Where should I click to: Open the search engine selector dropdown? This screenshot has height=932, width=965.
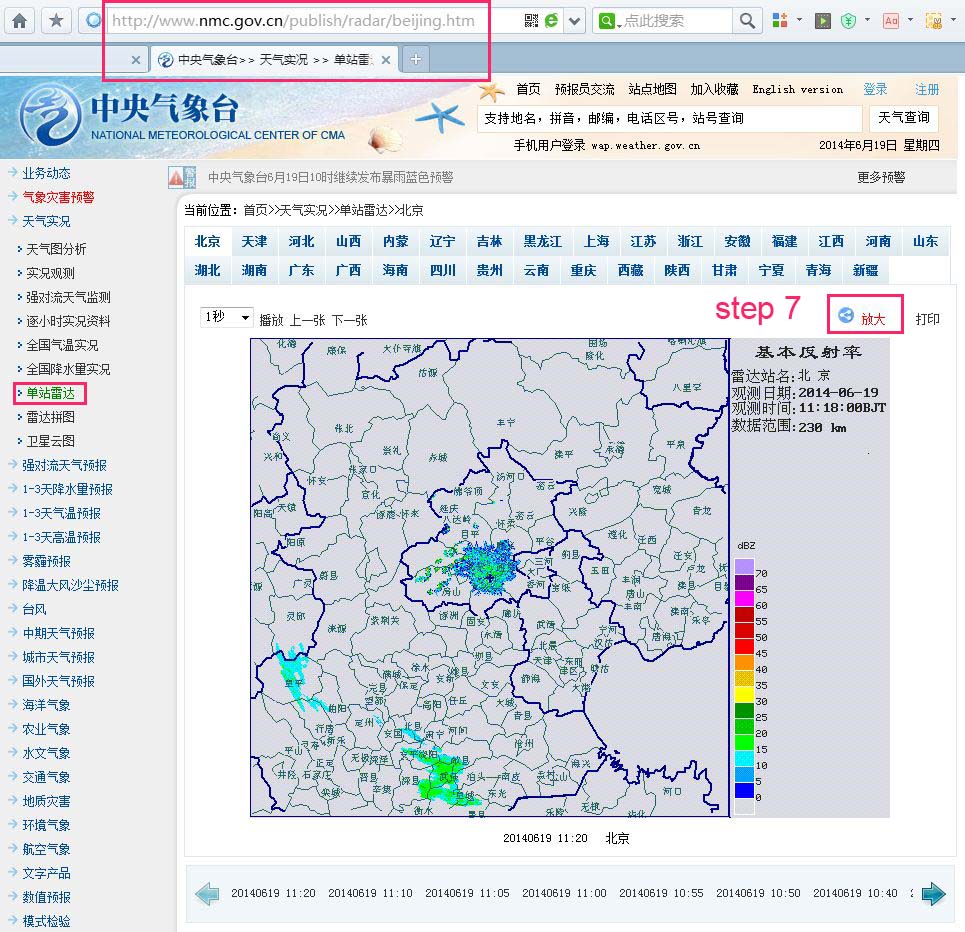[608, 22]
